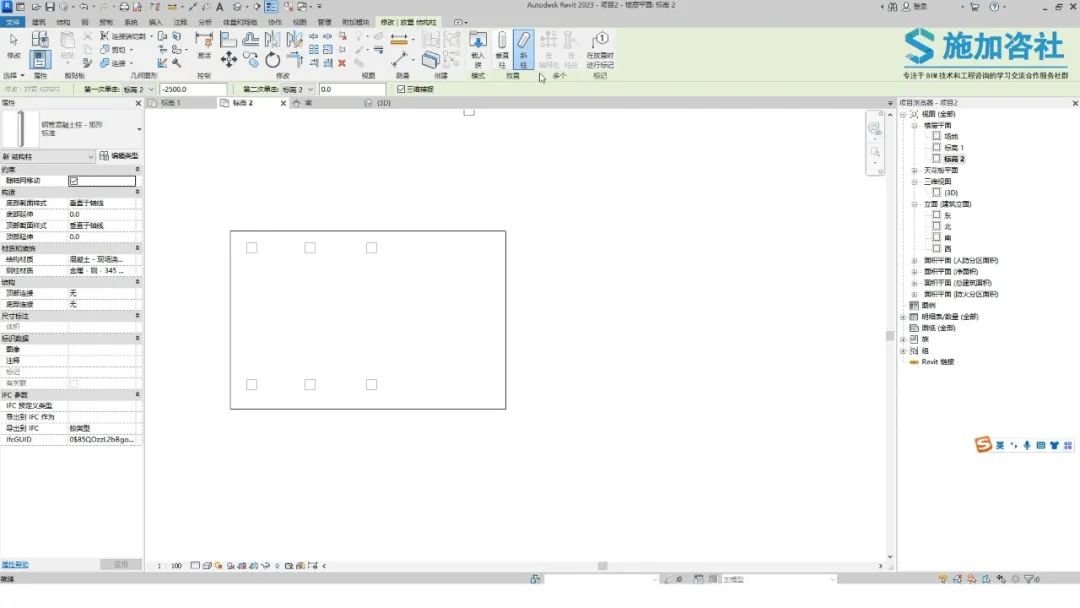The height and width of the screenshot is (608, 1080).
Task: Click the Print icon in the quick access toolbar
Action: point(124,7)
